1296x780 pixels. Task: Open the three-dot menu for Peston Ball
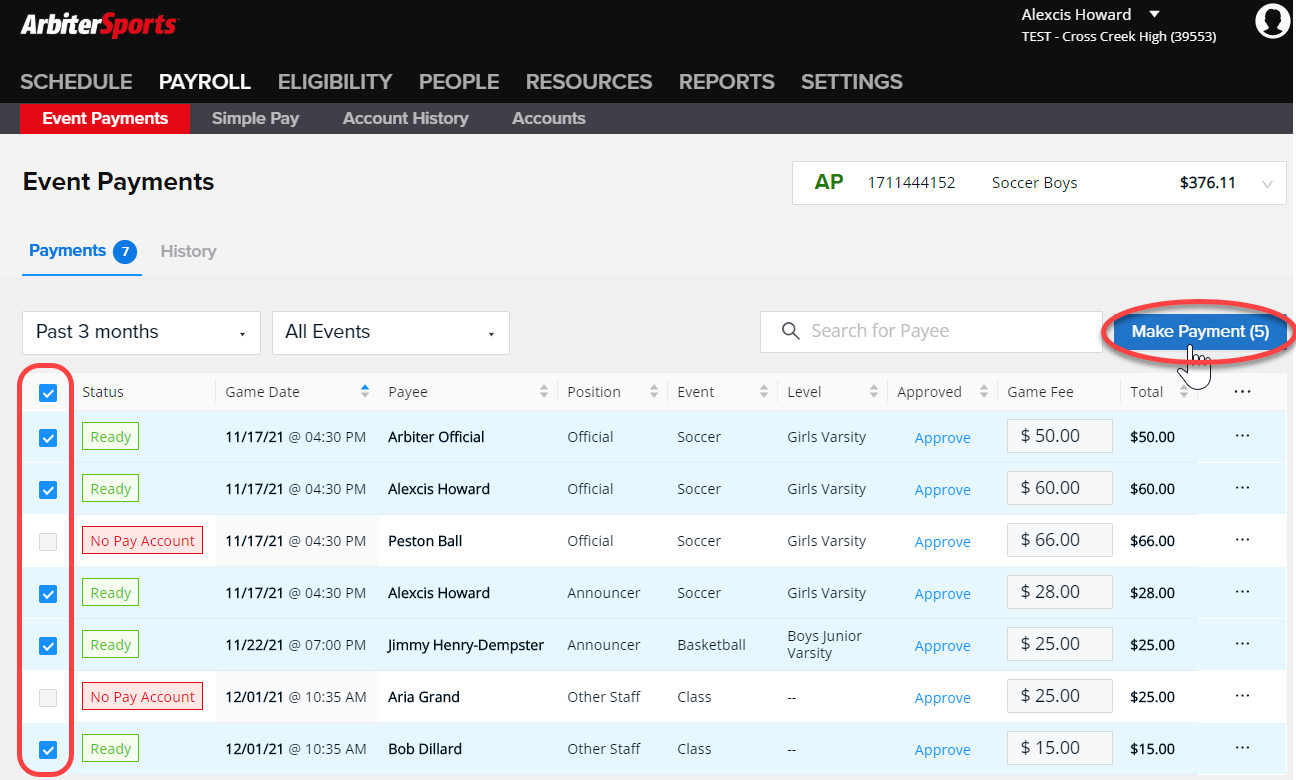(1242, 541)
